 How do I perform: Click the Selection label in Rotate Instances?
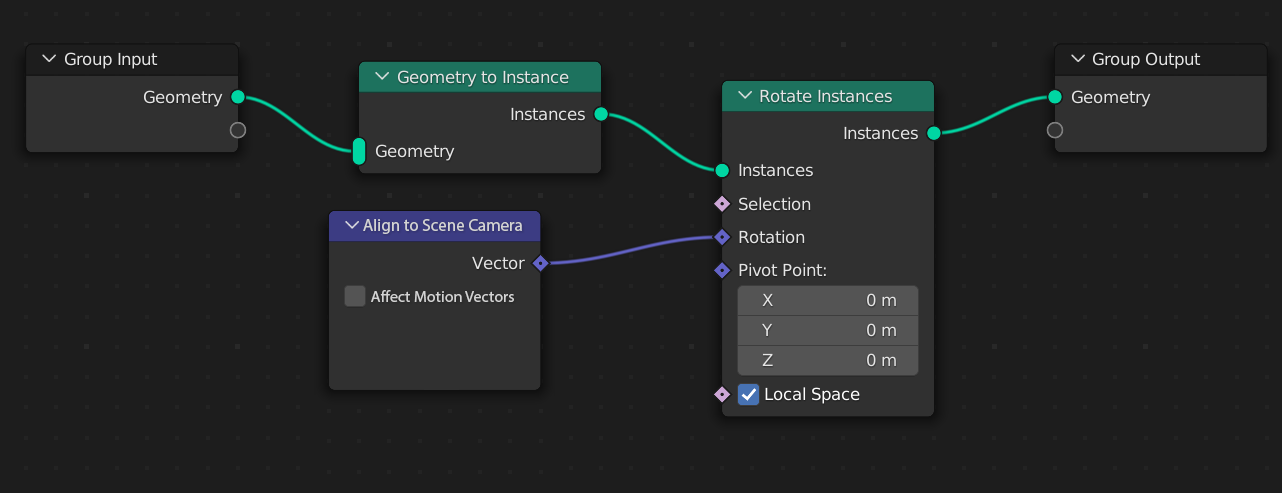(774, 204)
